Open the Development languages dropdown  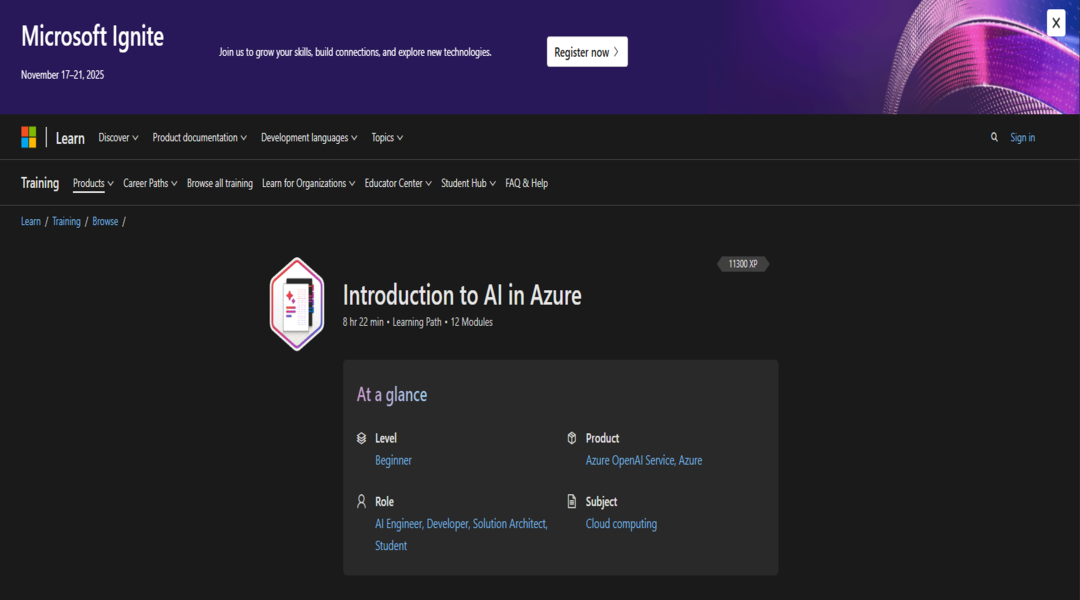pos(309,138)
